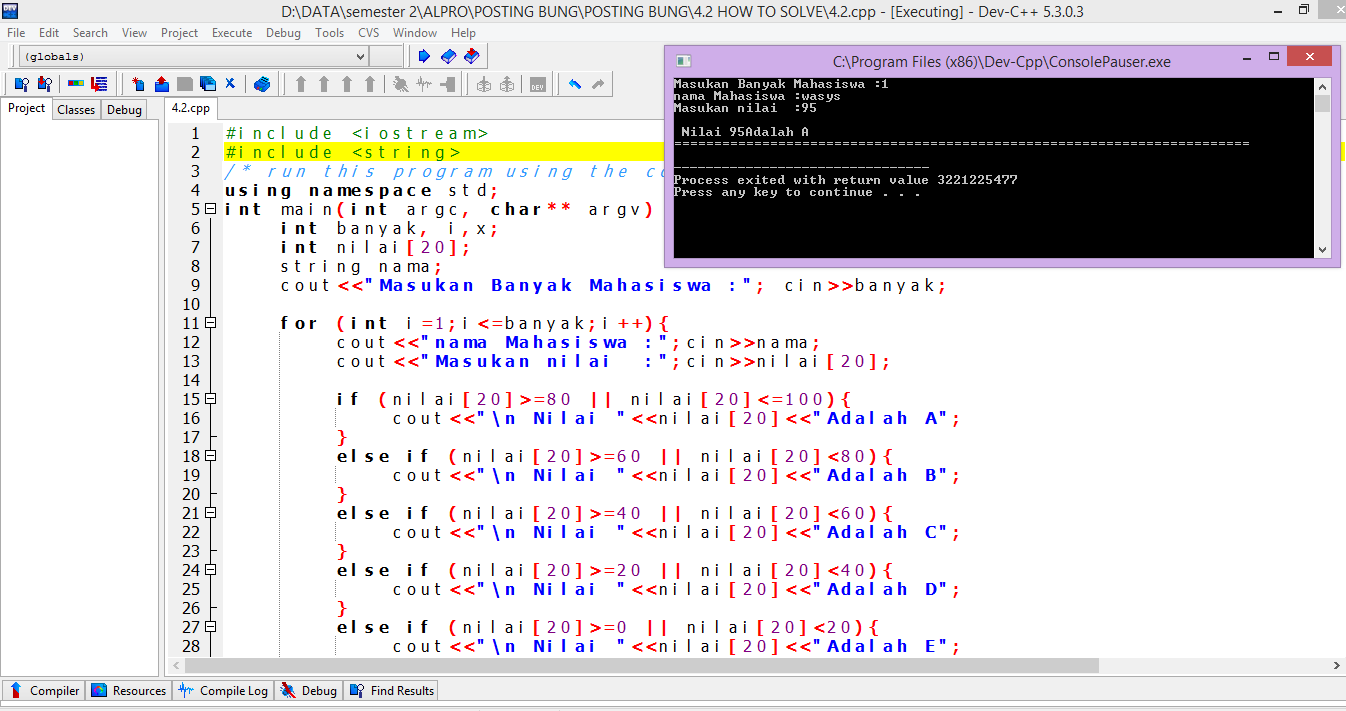Viewport: 1346px width, 711px height.
Task: Close the file using the blue X icon
Action: coord(230,84)
